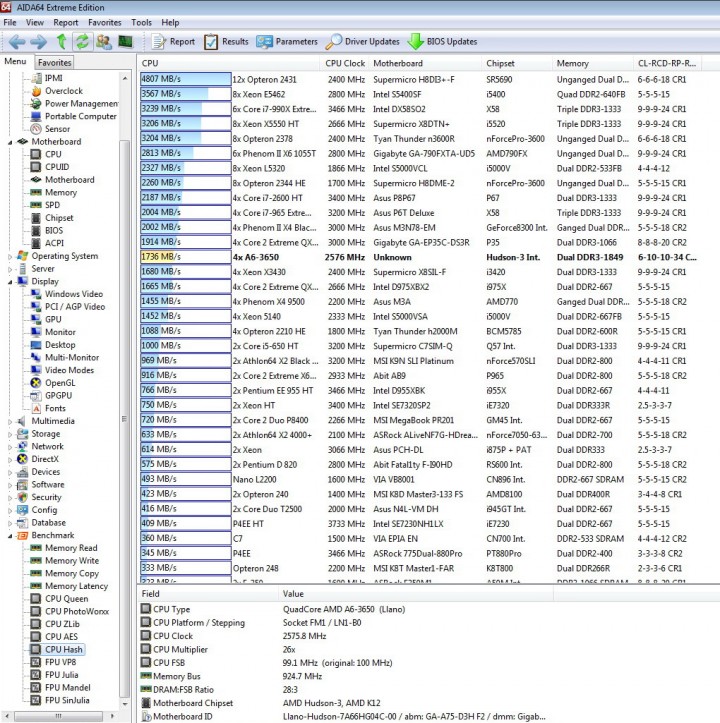Switch to the Menu tab
This screenshot has width=720, height=723.
pyautogui.click(x=15, y=61)
